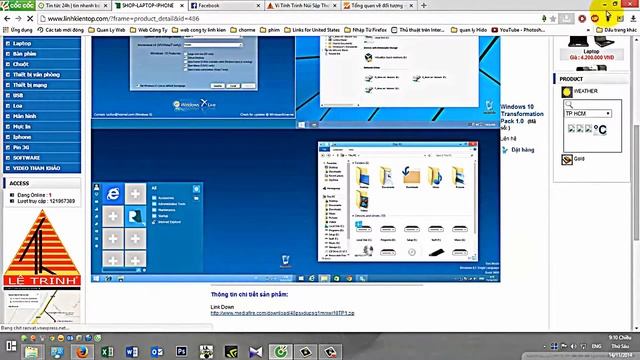This screenshot has height=360, width=640.
Task: Click the mediafire download link
Action: coord(282,313)
